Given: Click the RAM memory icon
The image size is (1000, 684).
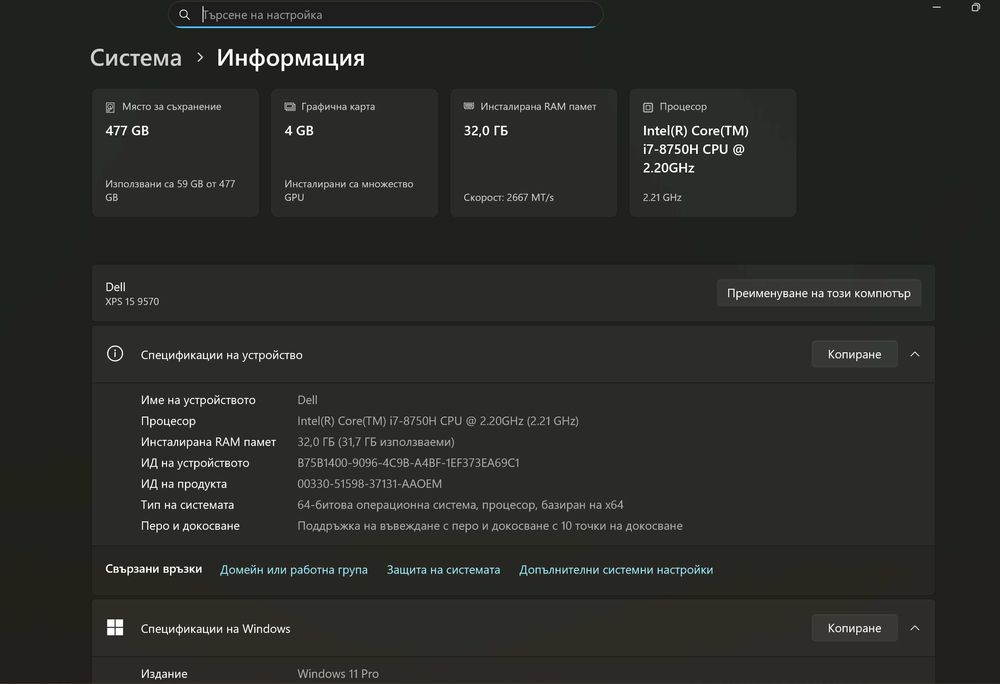Looking at the screenshot, I should pyautogui.click(x=469, y=106).
